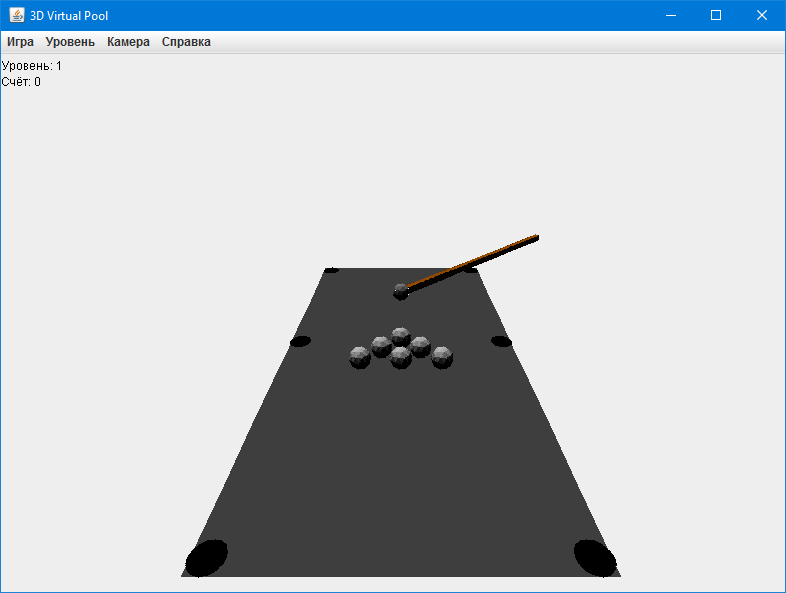Click the leftmost ball in the rack

[x=360, y=357]
